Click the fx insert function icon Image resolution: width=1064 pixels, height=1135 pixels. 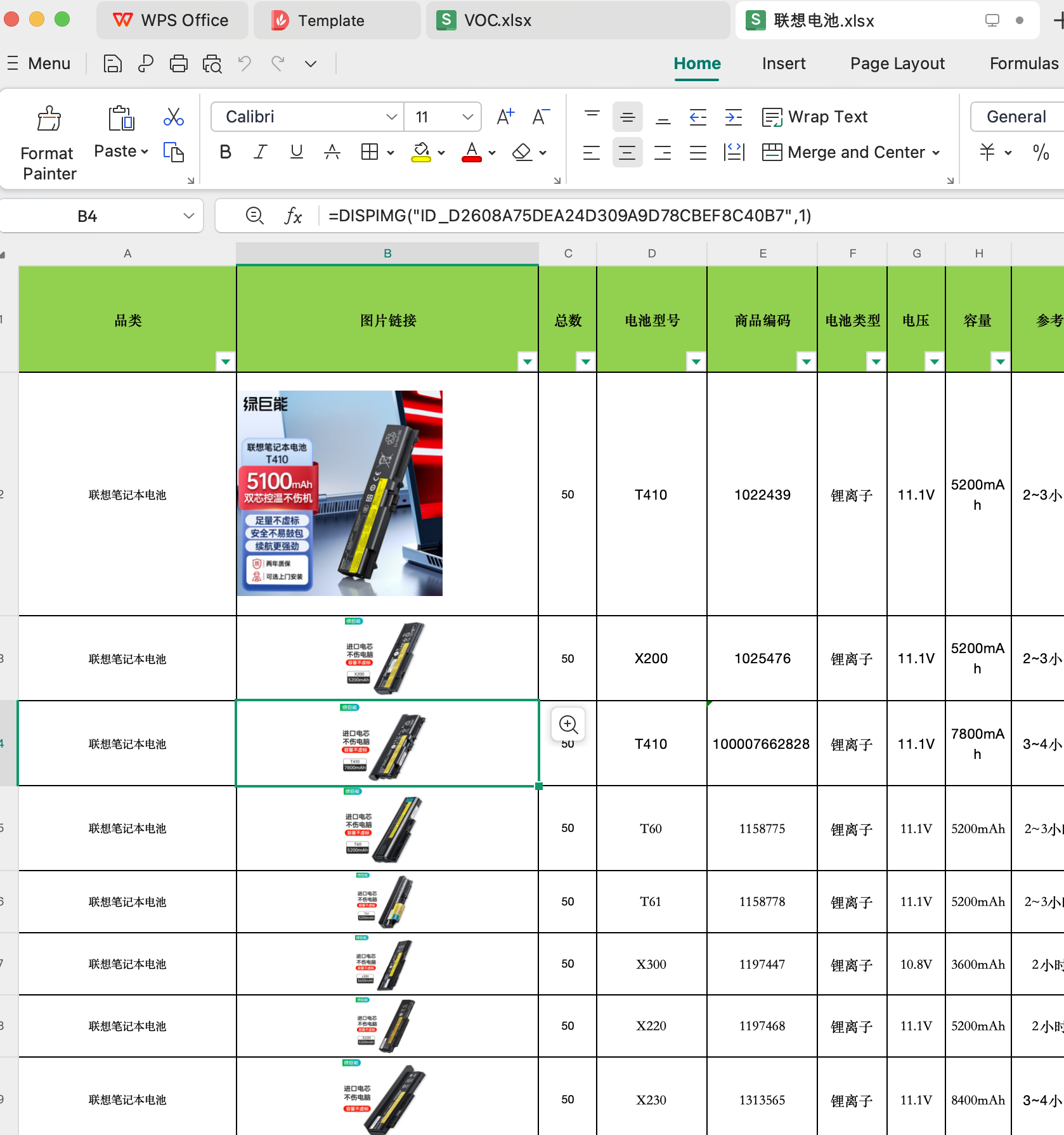tap(293, 216)
